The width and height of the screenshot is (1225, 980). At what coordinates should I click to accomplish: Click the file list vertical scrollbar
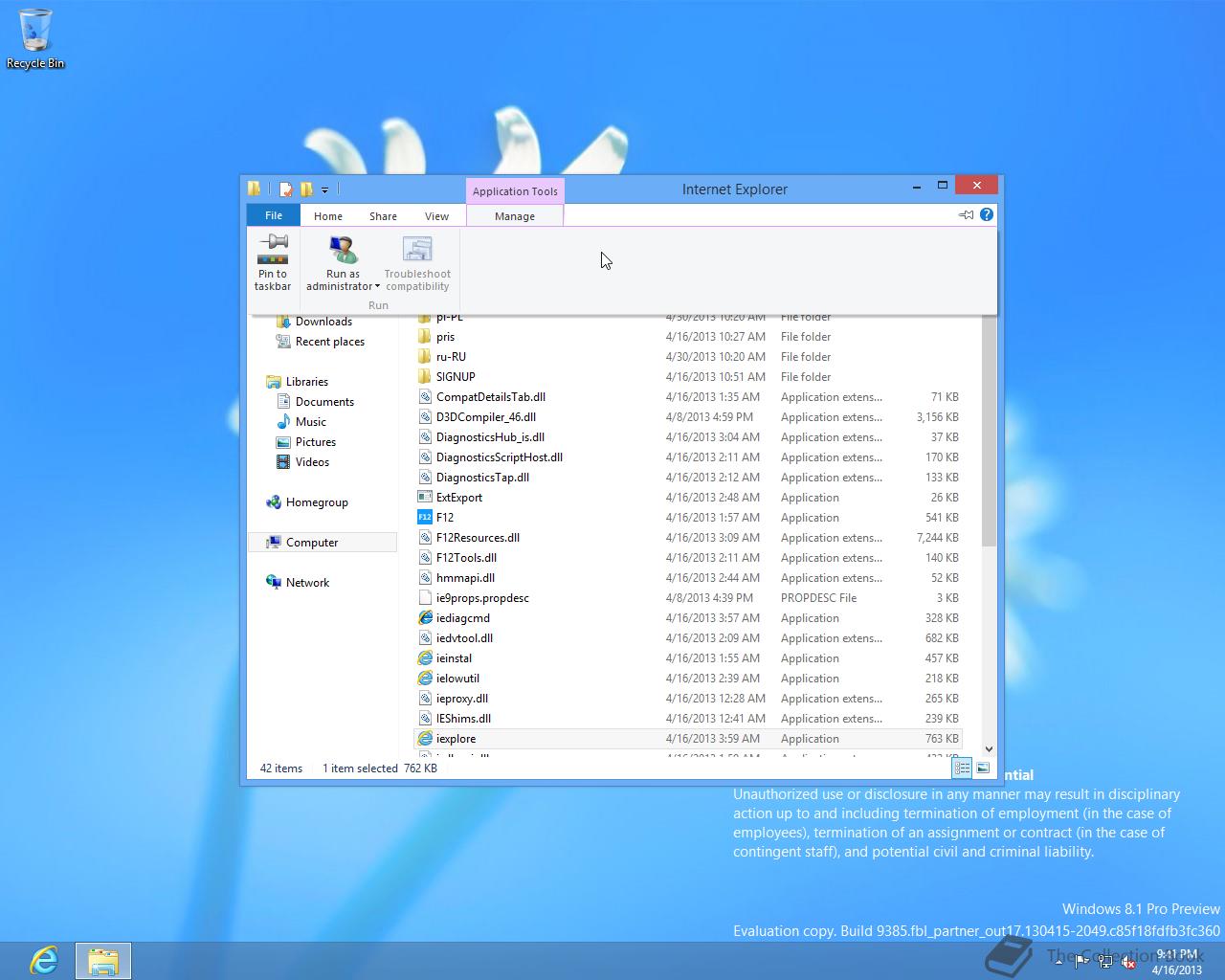pyautogui.click(x=989, y=431)
